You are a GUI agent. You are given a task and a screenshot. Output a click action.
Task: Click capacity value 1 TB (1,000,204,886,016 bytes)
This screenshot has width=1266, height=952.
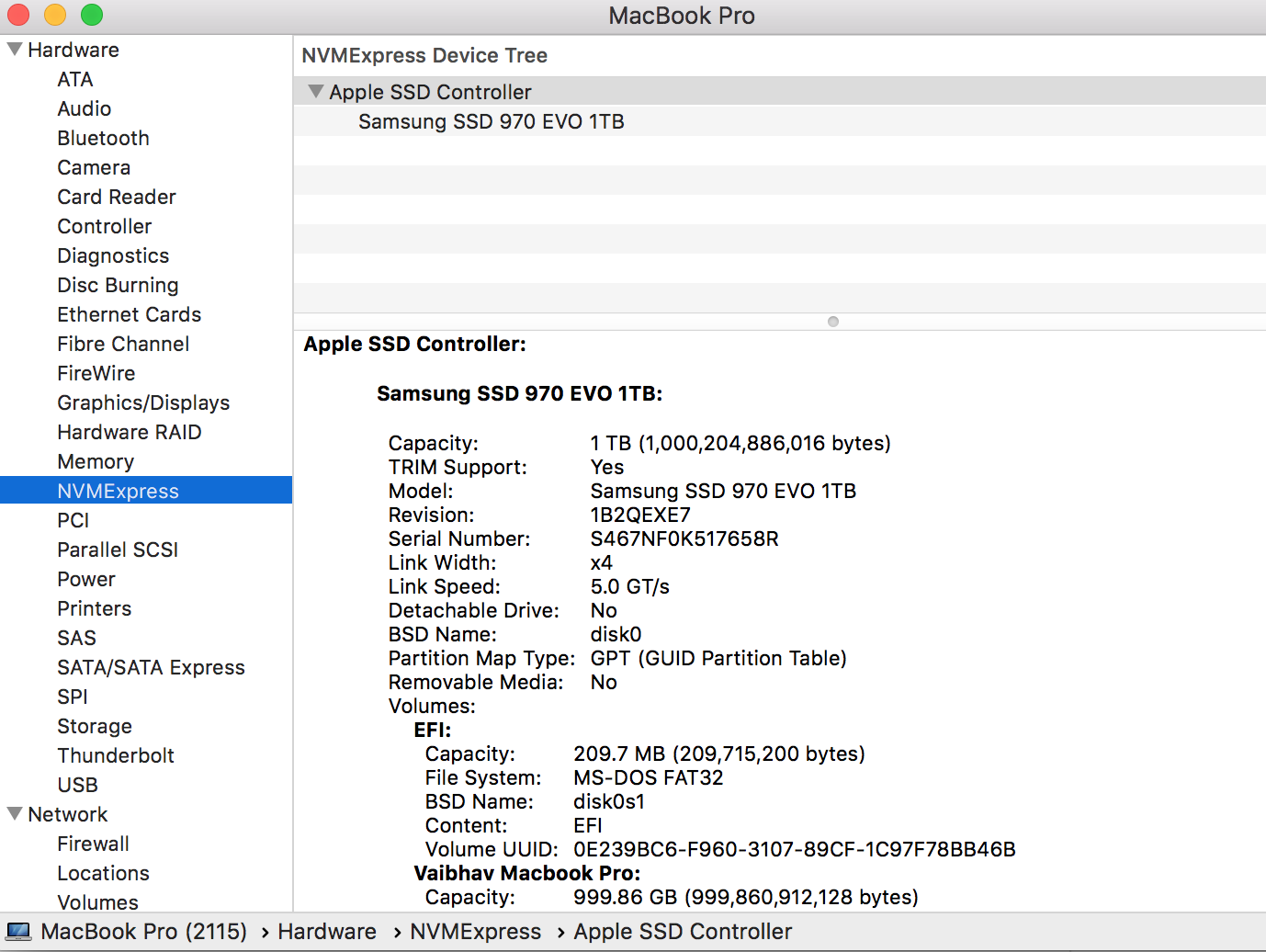pos(740,443)
